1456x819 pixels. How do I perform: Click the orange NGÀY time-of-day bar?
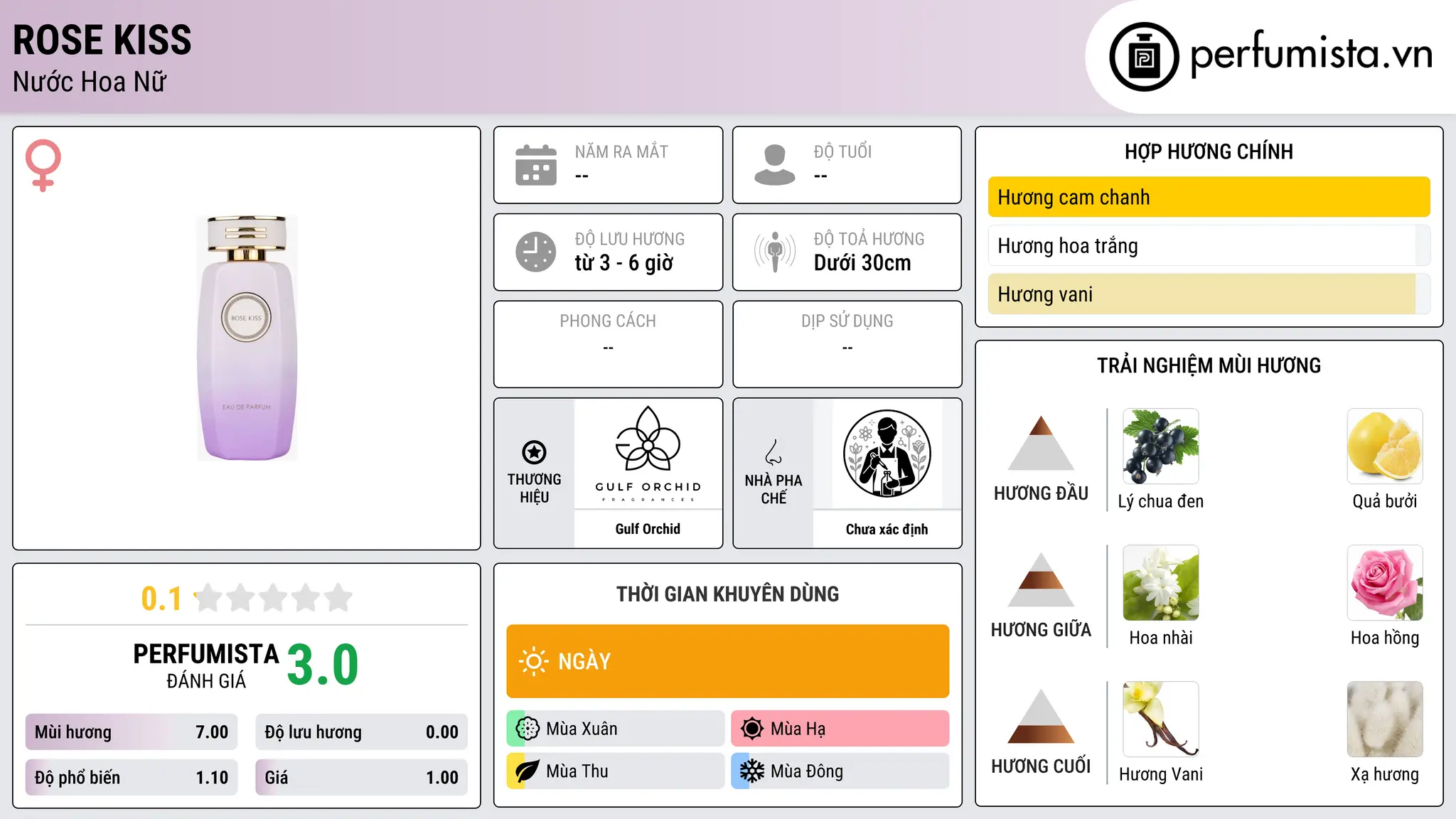click(728, 661)
